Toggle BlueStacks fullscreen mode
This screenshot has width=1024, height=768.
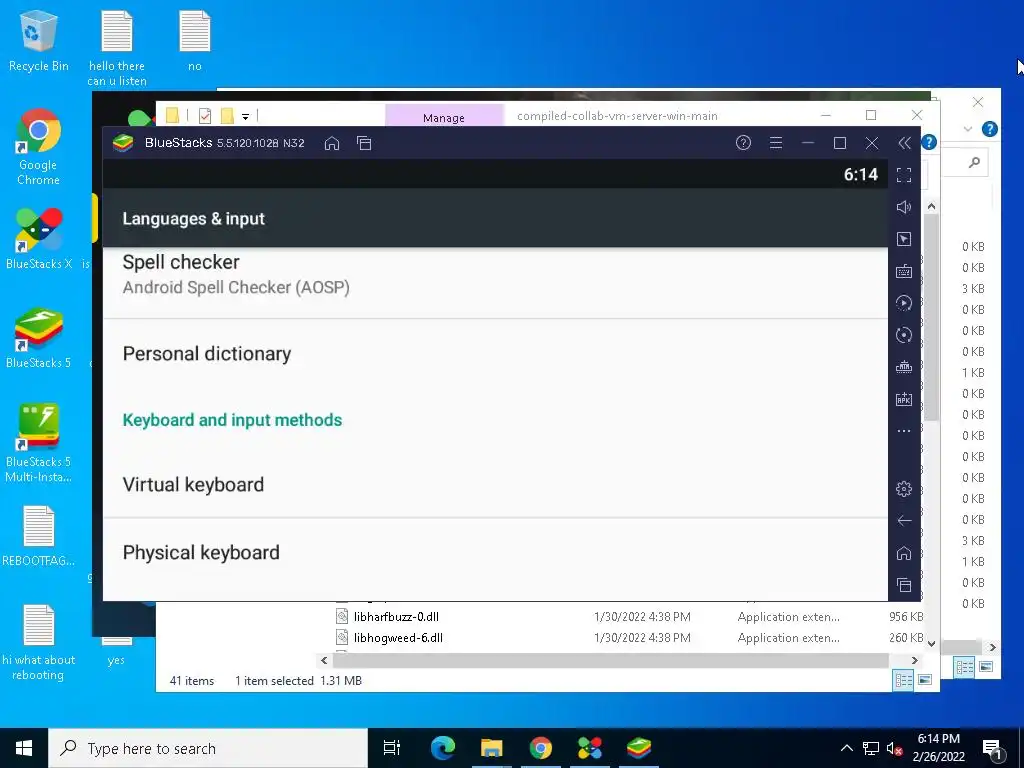tap(904, 175)
